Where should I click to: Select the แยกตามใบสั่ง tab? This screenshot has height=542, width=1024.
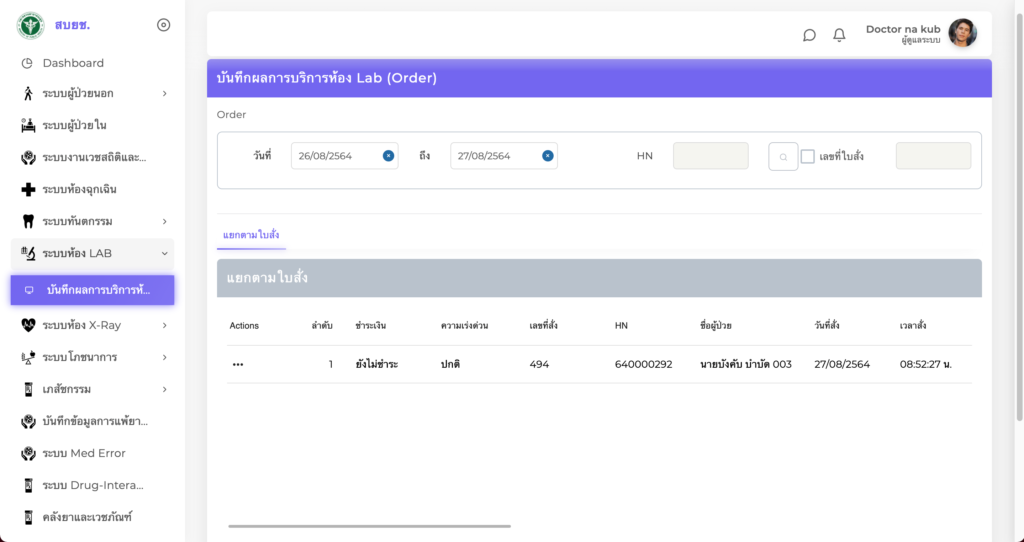coord(251,235)
